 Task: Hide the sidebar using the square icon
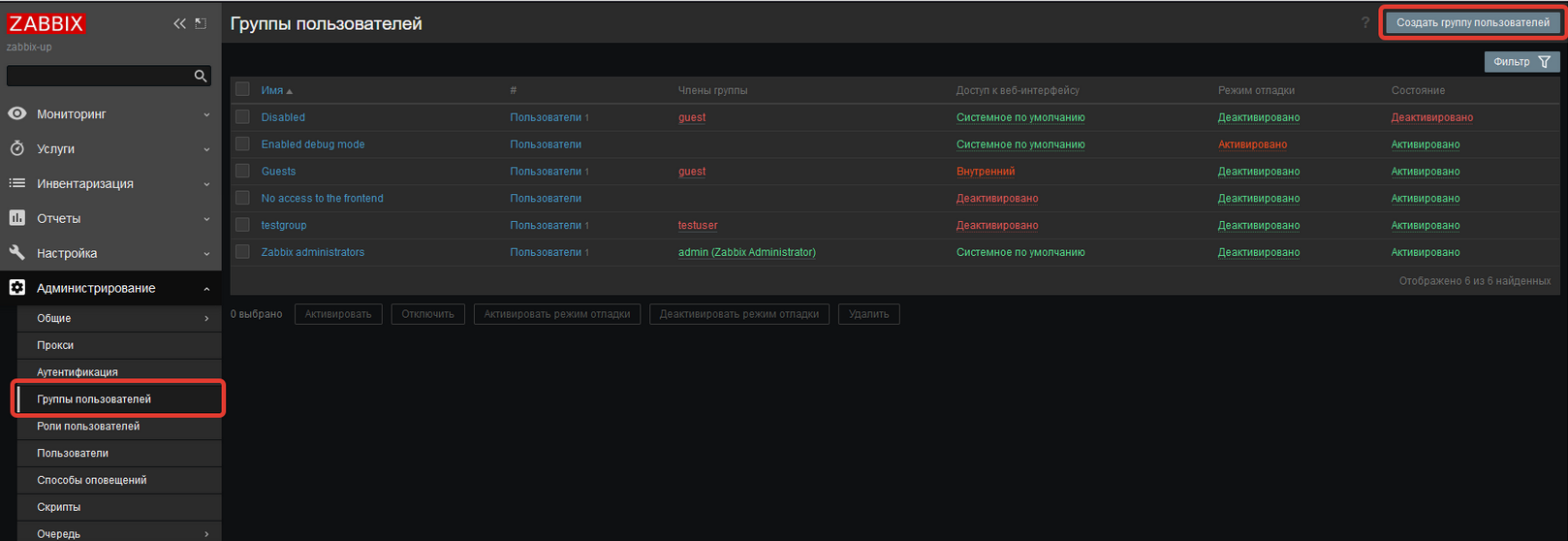point(201,23)
